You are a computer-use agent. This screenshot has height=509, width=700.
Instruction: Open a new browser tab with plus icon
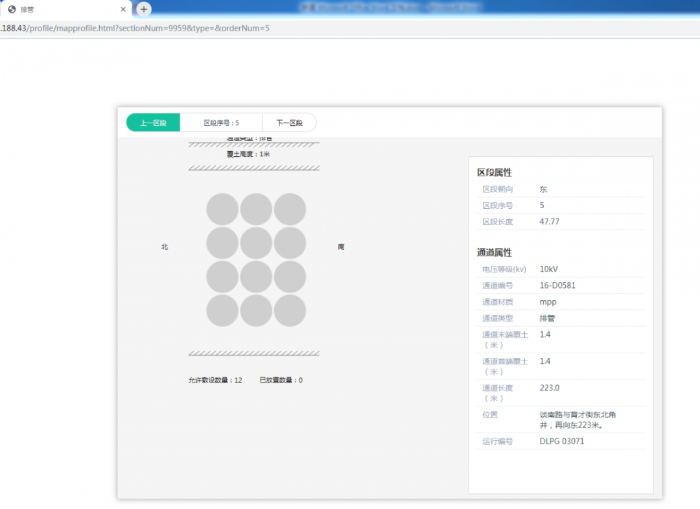(144, 9)
